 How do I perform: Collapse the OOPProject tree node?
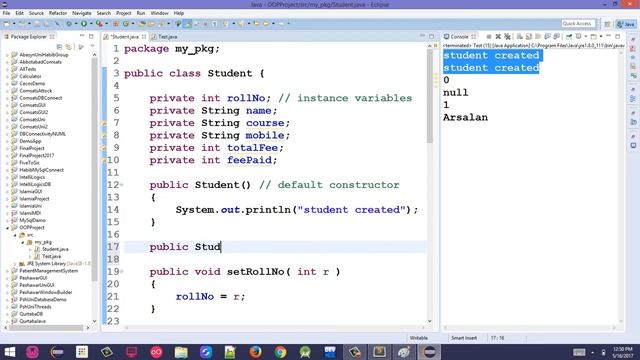[7, 228]
